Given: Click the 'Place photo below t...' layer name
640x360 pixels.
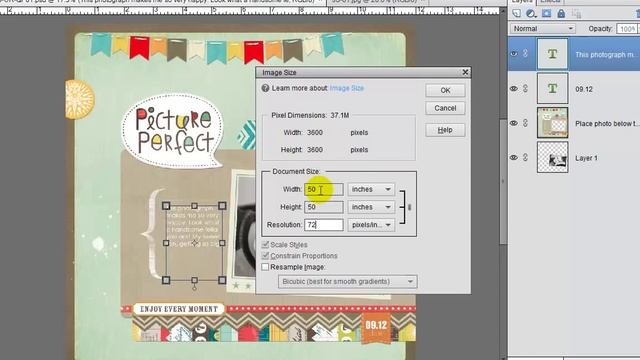Looking at the screenshot, I should coord(606,124).
